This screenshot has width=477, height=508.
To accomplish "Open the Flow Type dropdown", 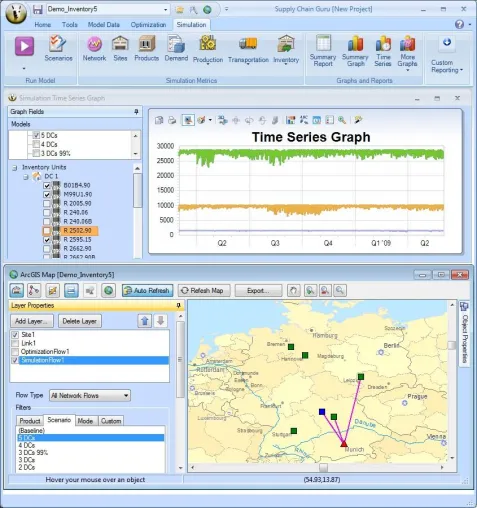I will tap(90, 396).
